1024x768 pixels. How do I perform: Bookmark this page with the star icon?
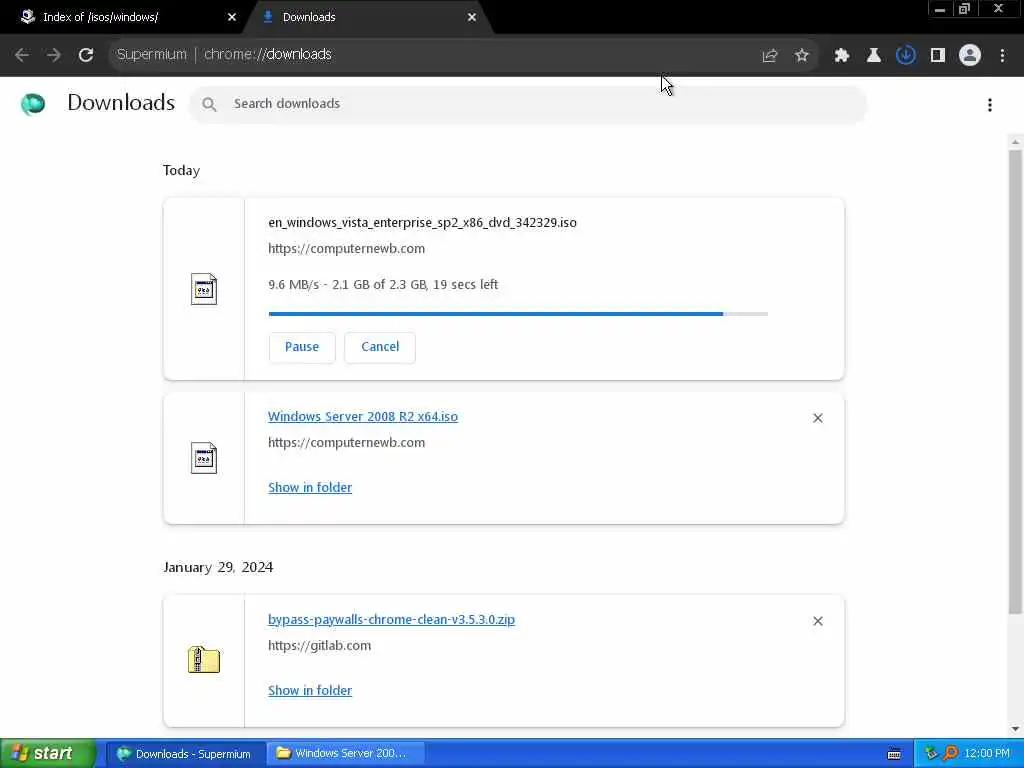pyautogui.click(x=802, y=56)
